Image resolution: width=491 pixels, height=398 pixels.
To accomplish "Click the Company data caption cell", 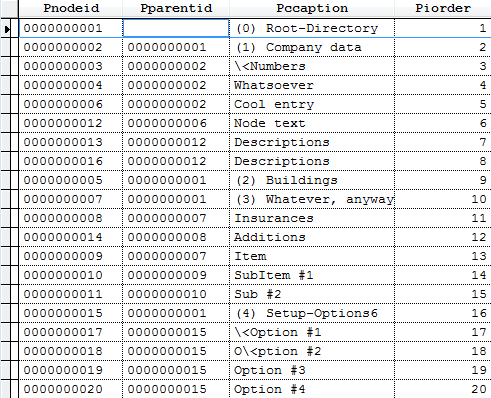I will [312, 47].
